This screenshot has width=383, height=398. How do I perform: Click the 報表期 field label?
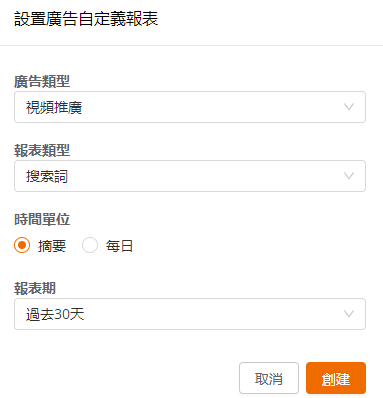[35, 288]
